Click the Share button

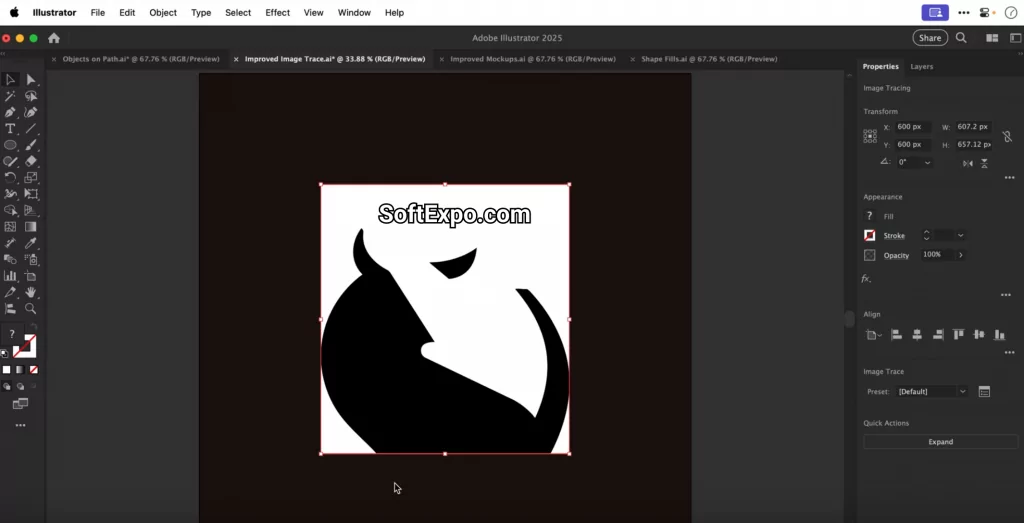pyautogui.click(x=929, y=38)
